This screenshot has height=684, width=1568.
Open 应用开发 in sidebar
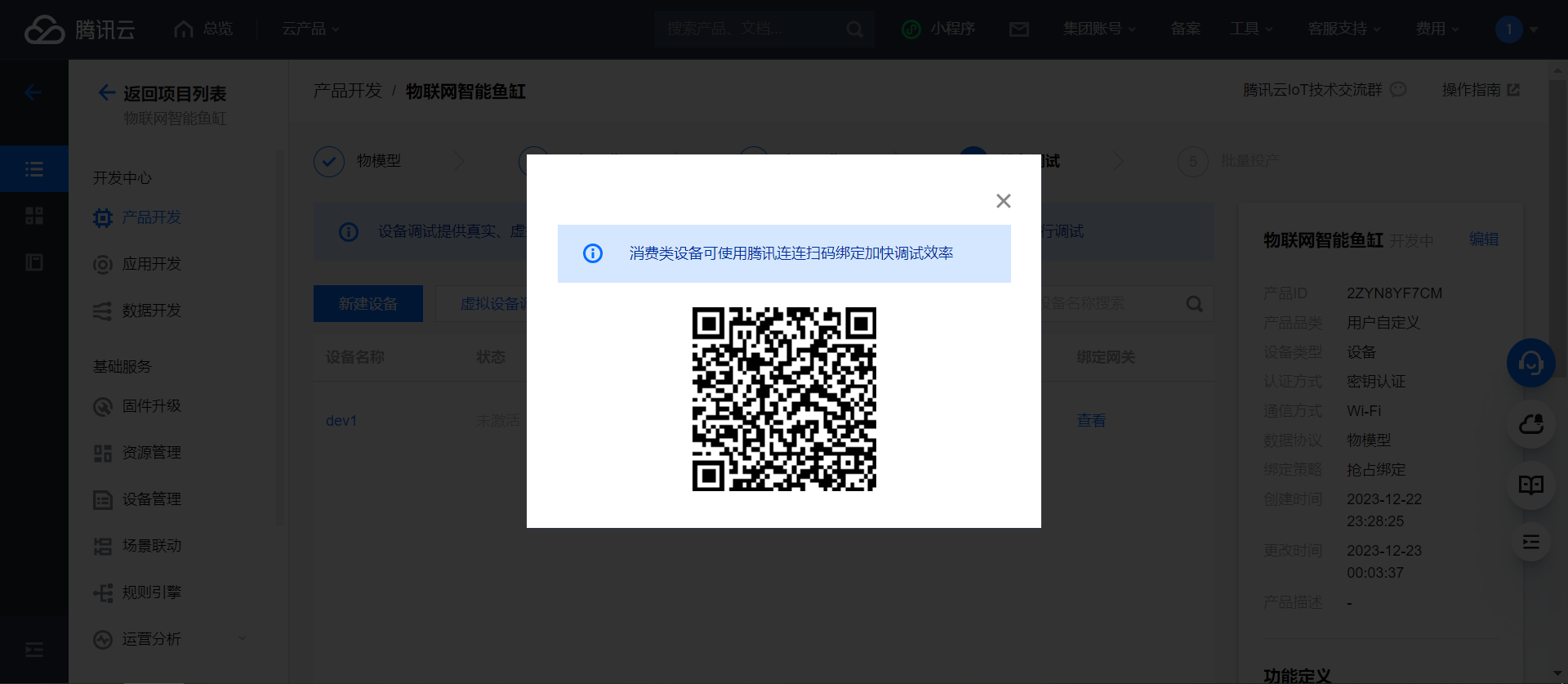pos(152,264)
